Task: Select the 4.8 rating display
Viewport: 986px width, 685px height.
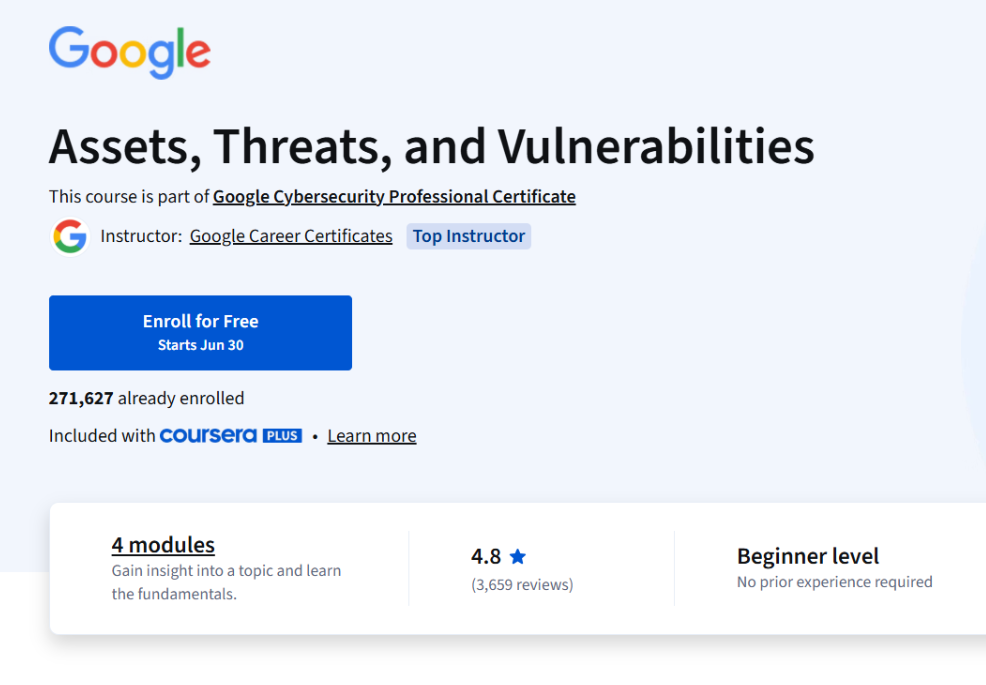Action: (x=488, y=555)
